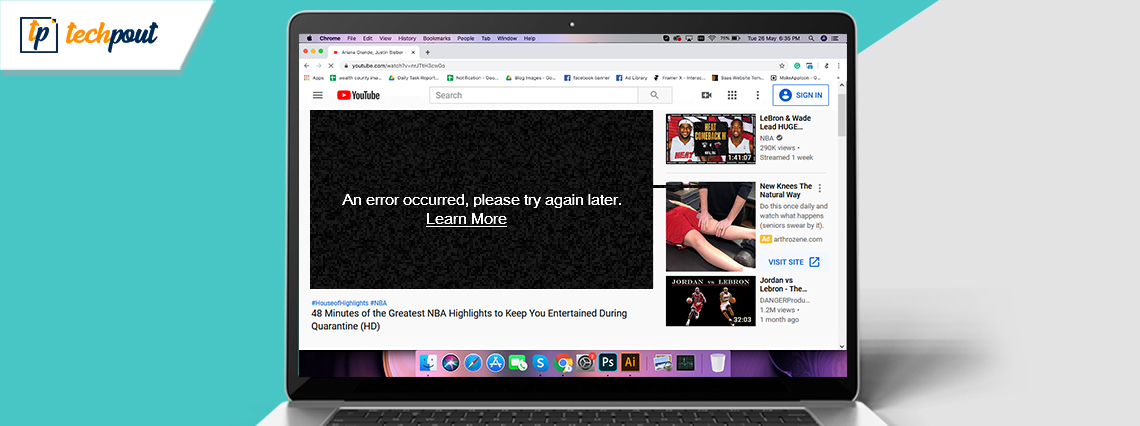The height and width of the screenshot is (426, 1140).
Task: Launch Siri from the dock
Action: click(451, 362)
